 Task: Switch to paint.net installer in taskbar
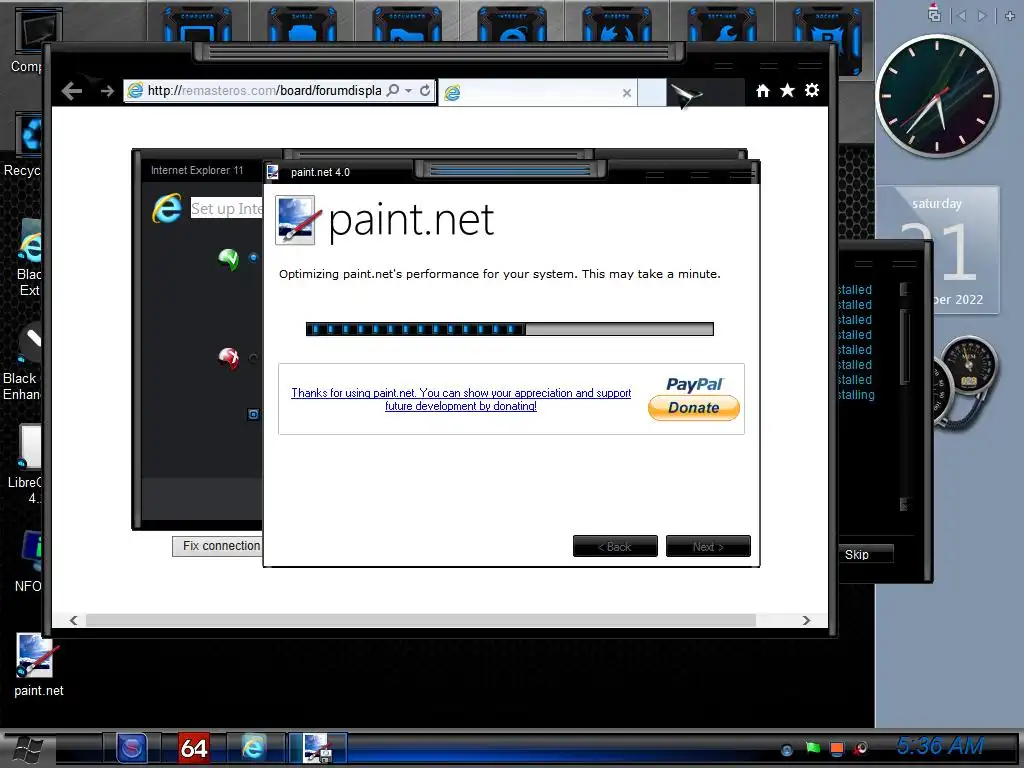(x=318, y=748)
